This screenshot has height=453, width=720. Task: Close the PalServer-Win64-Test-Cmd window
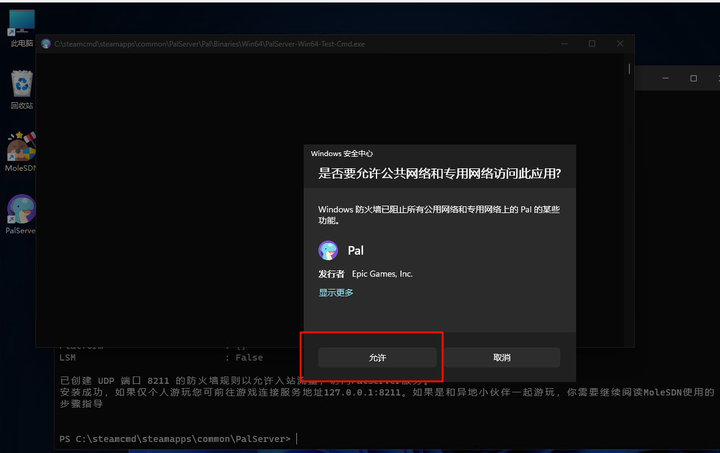point(620,44)
